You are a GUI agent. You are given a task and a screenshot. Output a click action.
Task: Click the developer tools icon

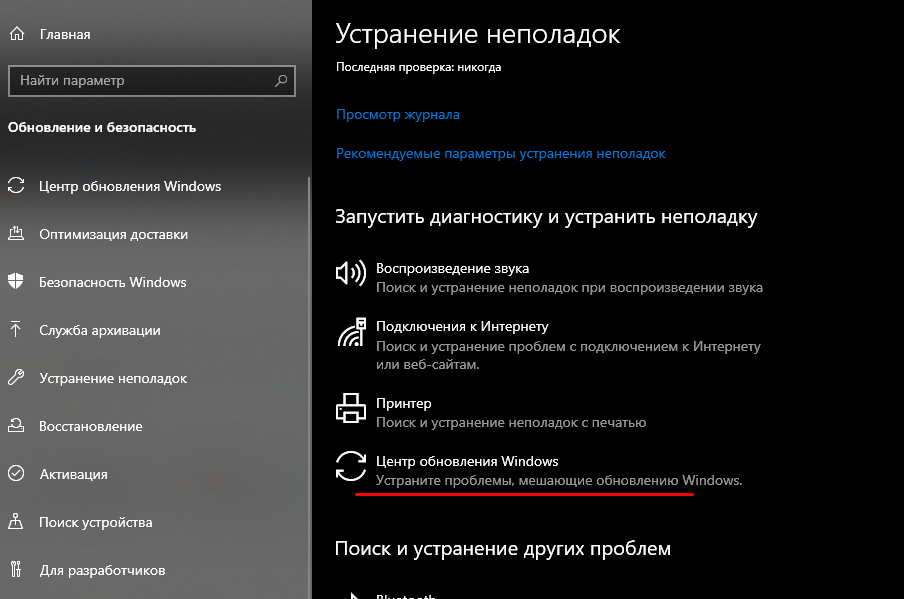(16, 569)
